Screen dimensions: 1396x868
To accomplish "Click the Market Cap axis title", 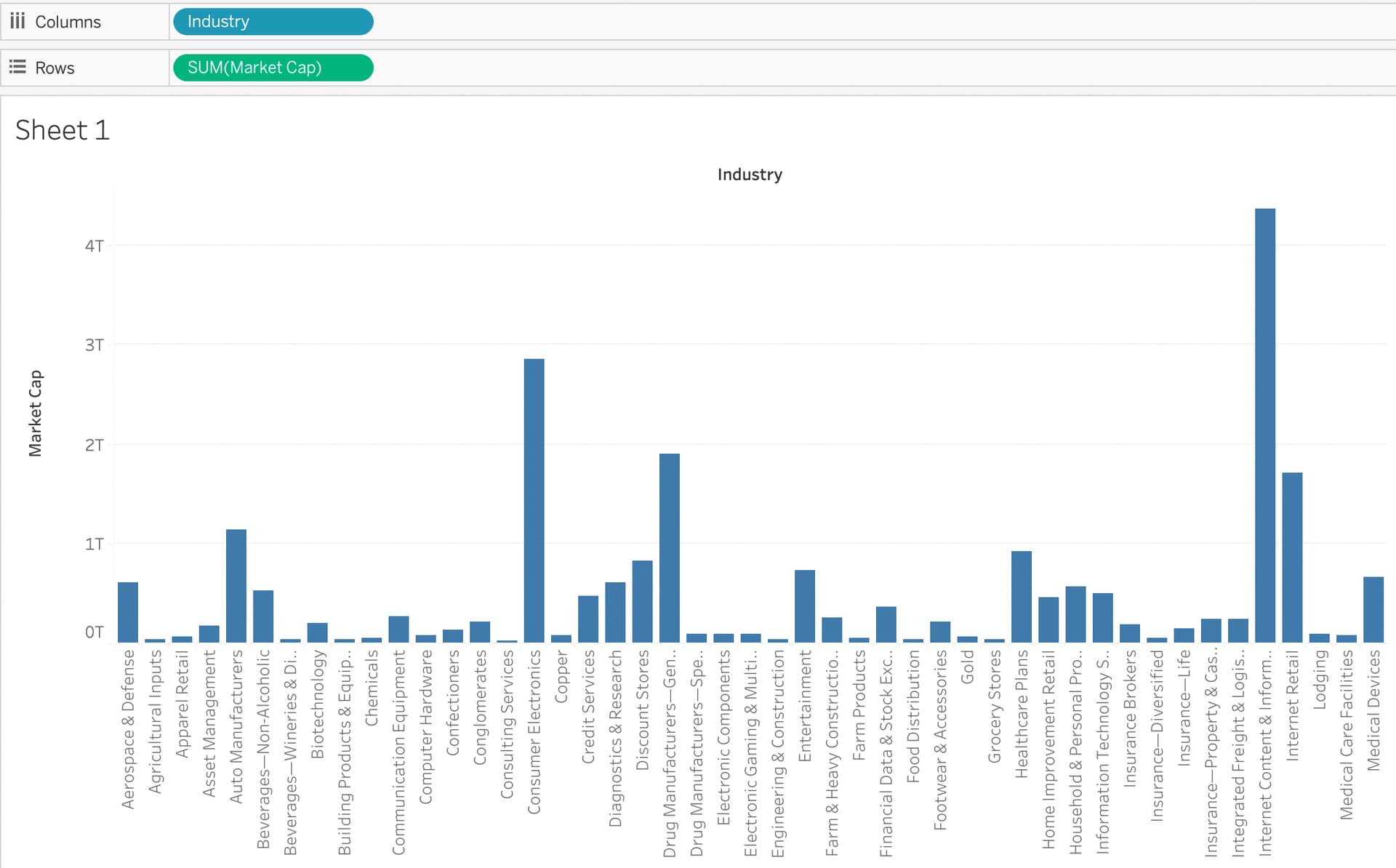I will click(35, 413).
